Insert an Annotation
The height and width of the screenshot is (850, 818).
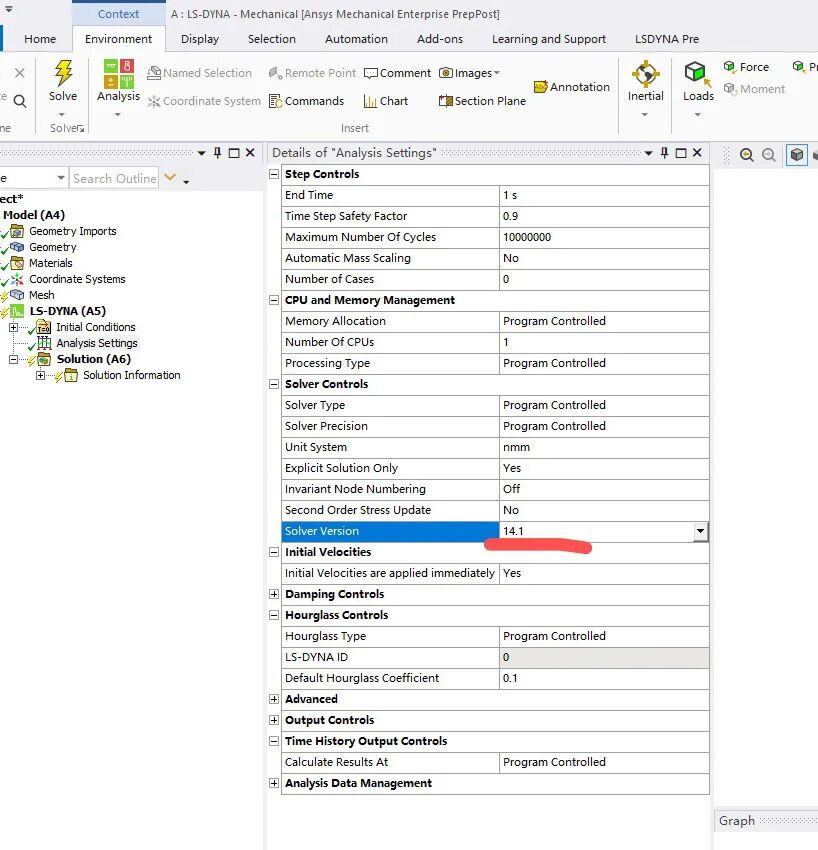572,87
